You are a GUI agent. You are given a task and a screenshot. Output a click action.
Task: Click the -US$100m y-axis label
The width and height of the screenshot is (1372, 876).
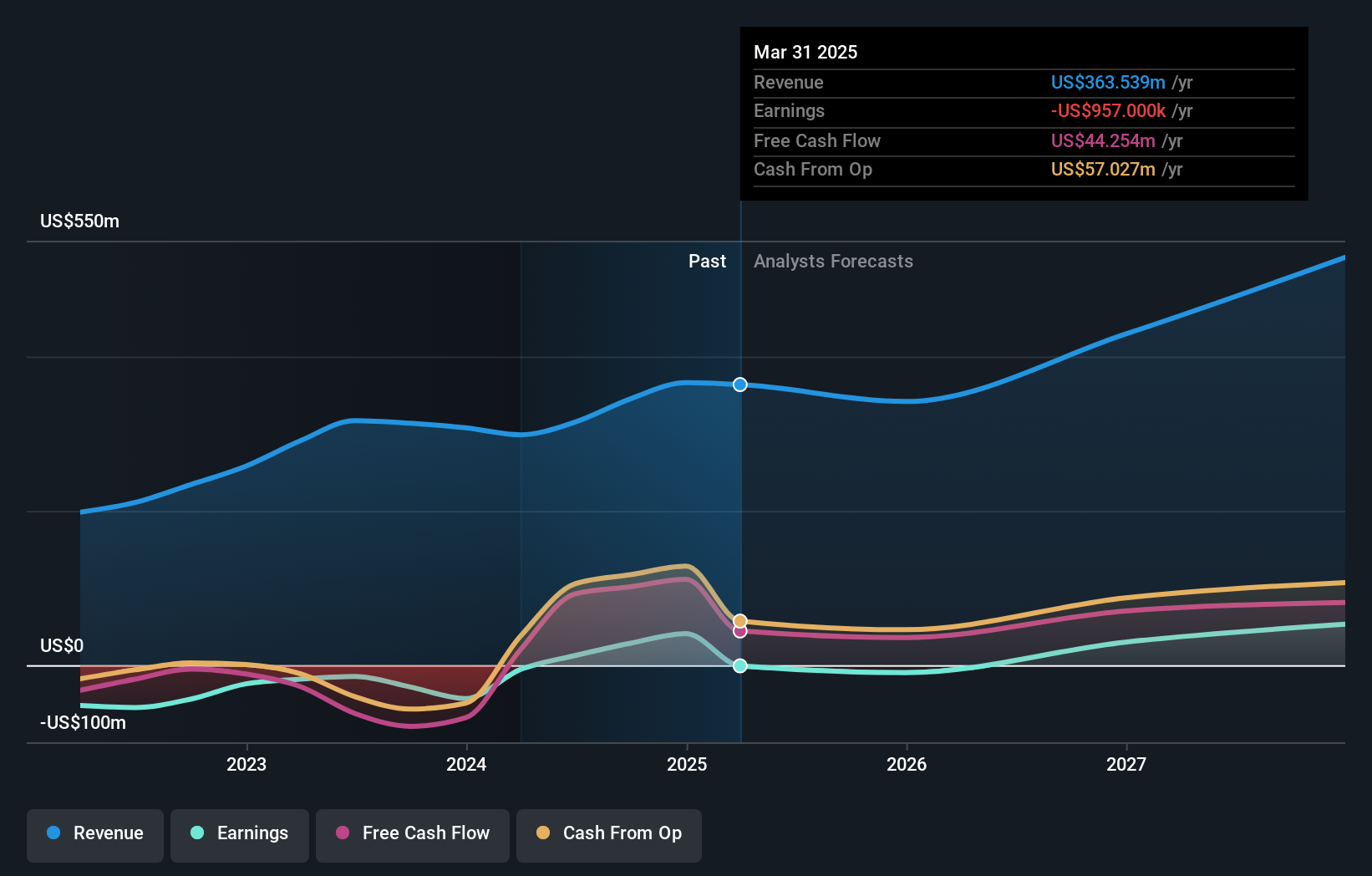[x=84, y=723]
